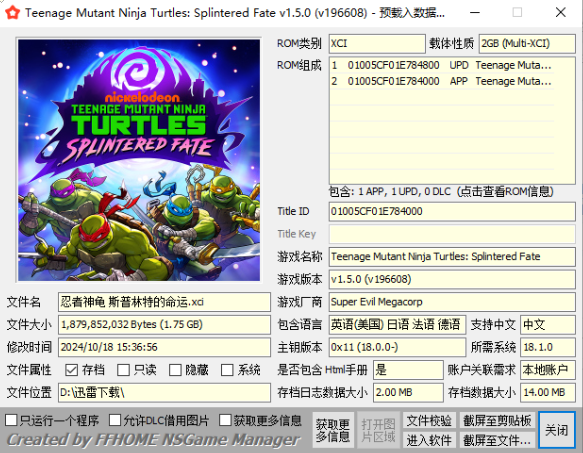The width and height of the screenshot is (583, 453).
Task: Click the empty Title Key field
Action: pyautogui.click(x=452, y=234)
